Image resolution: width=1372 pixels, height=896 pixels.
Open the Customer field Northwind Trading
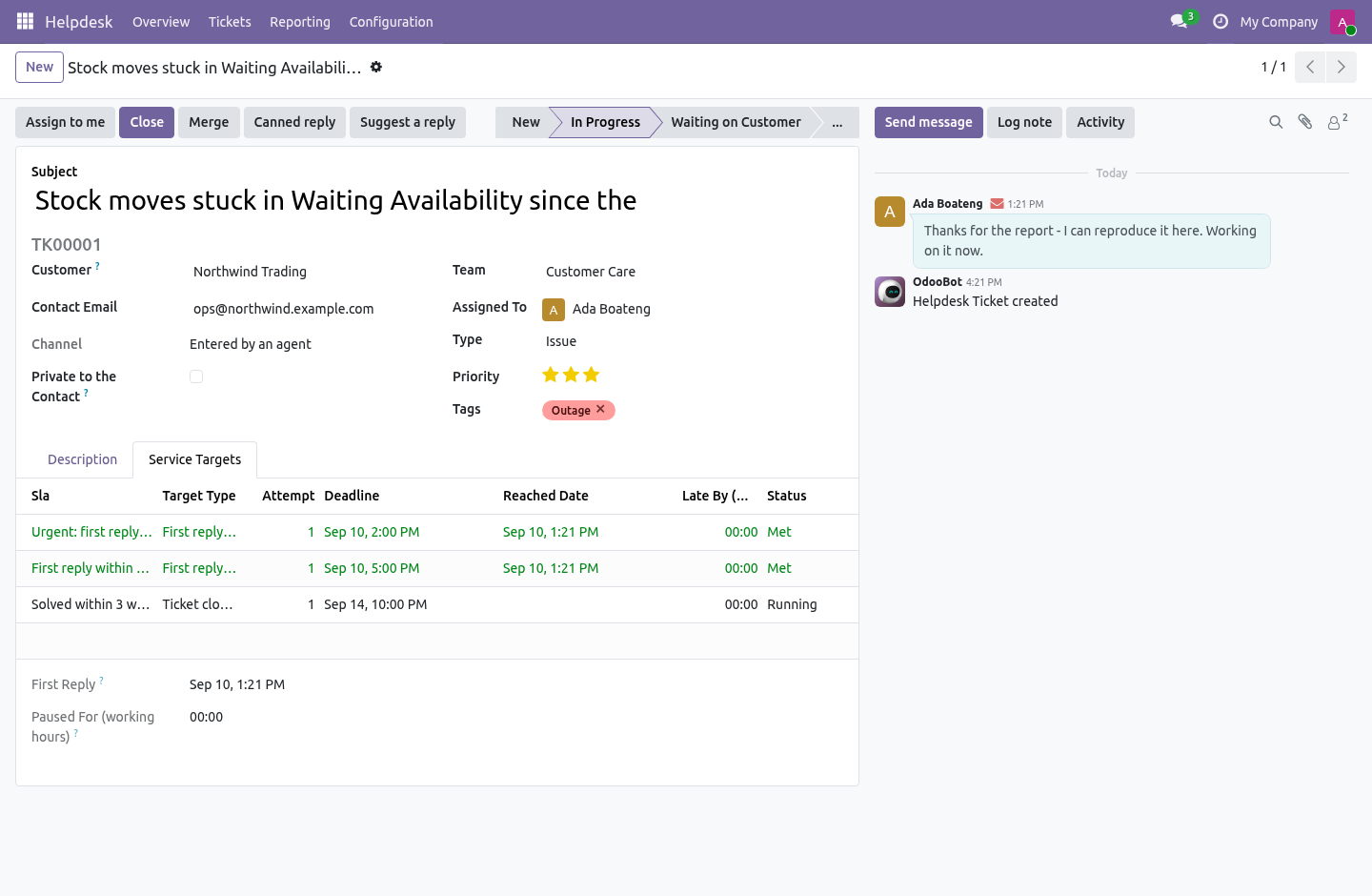[x=307, y=272]
